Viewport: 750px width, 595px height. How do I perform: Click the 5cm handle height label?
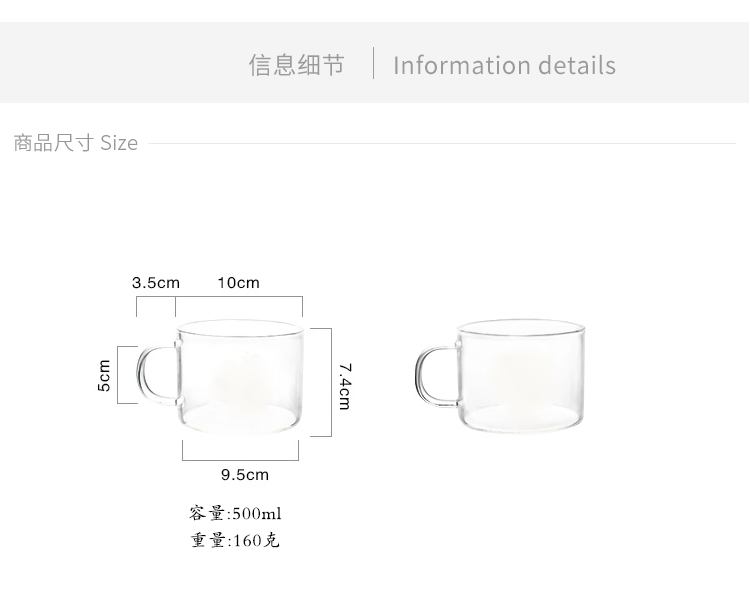click(104, 375)
